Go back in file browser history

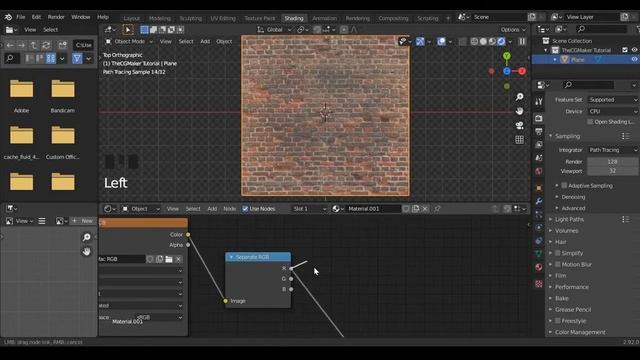tap(10, 45)
